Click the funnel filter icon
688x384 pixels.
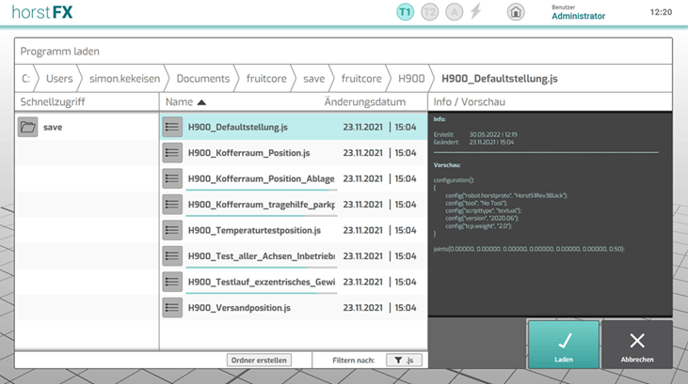[x=398, y=360]
